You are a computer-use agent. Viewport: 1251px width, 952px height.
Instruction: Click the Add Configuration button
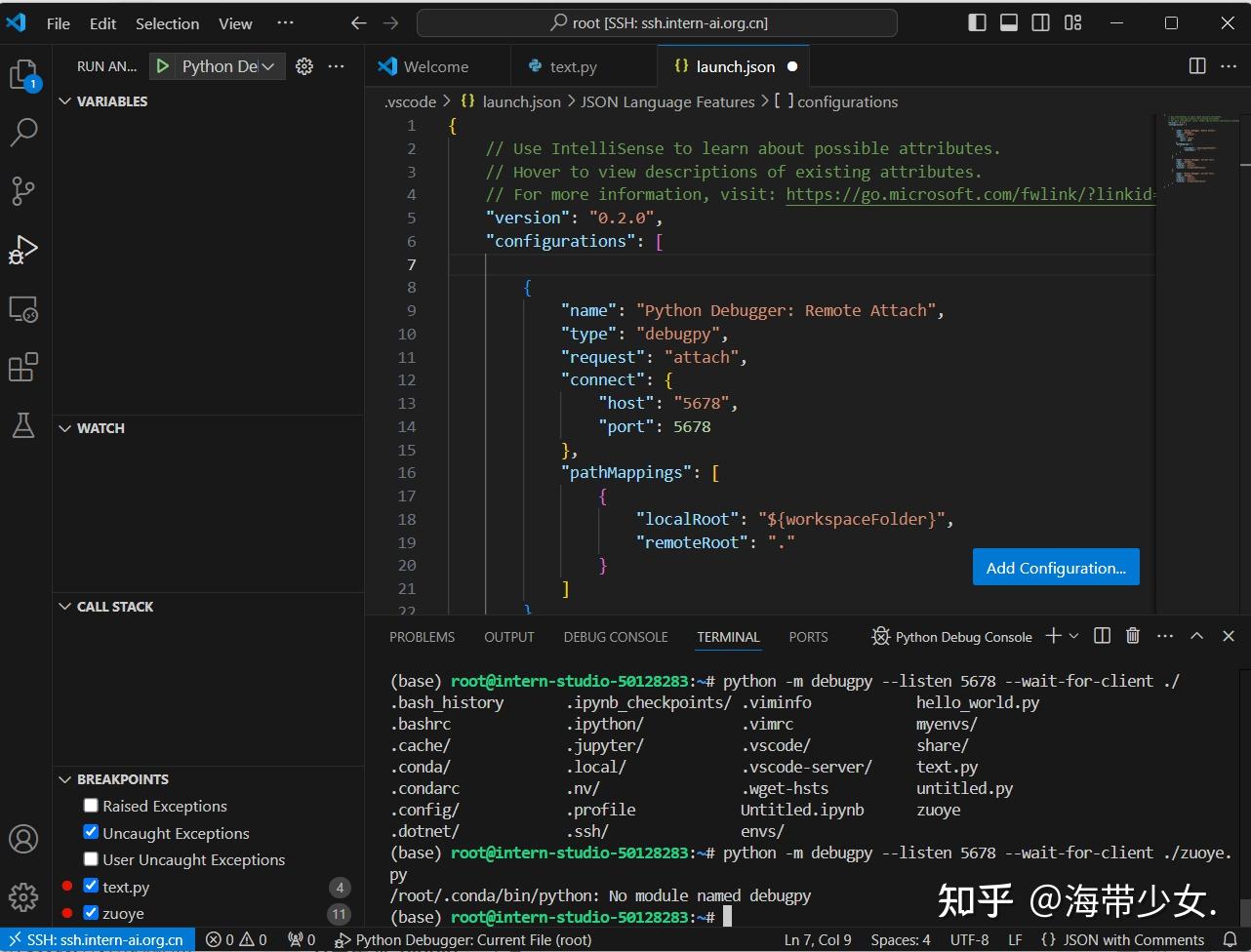click(x=1055, y=568)
